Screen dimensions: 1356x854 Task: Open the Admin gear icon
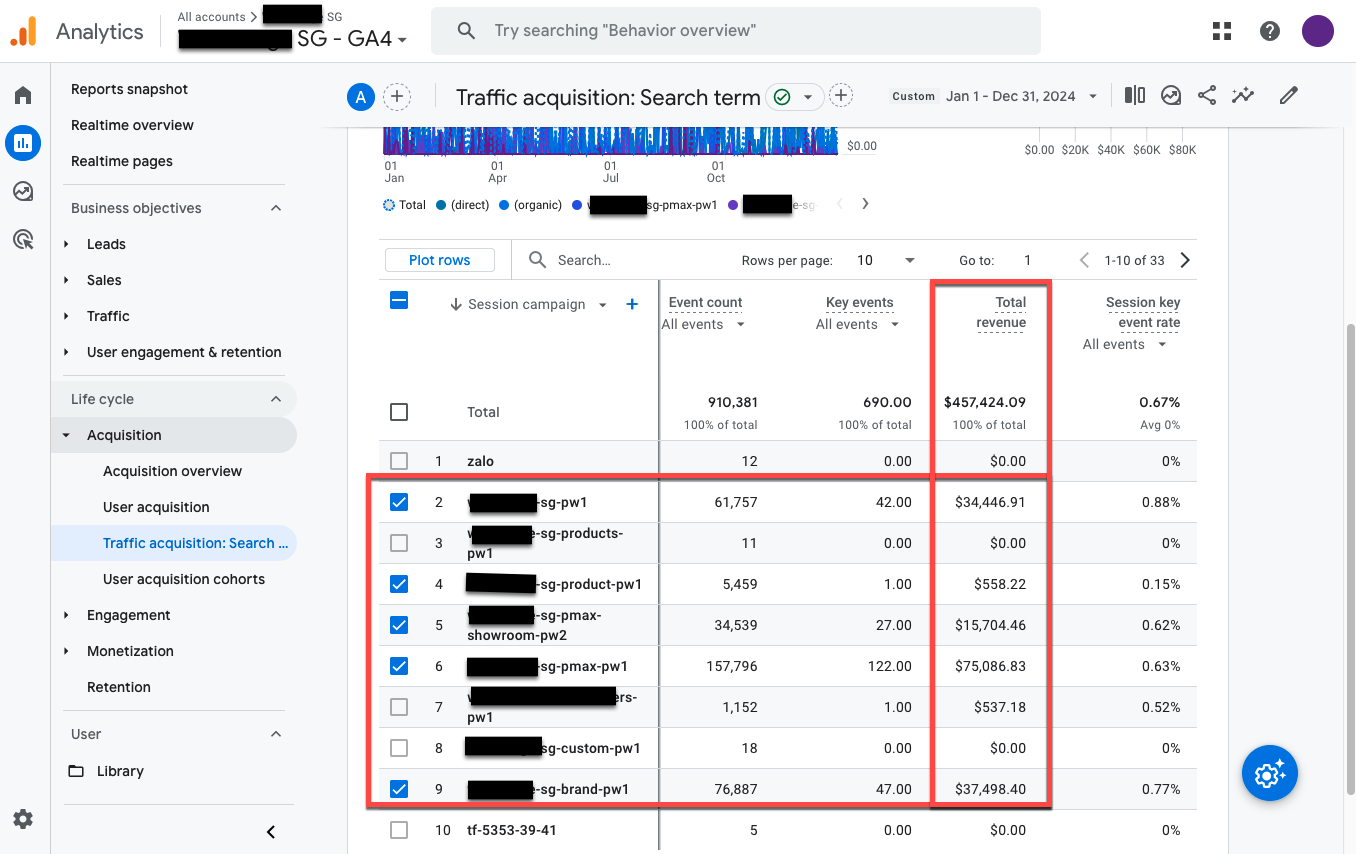(23, 819)
